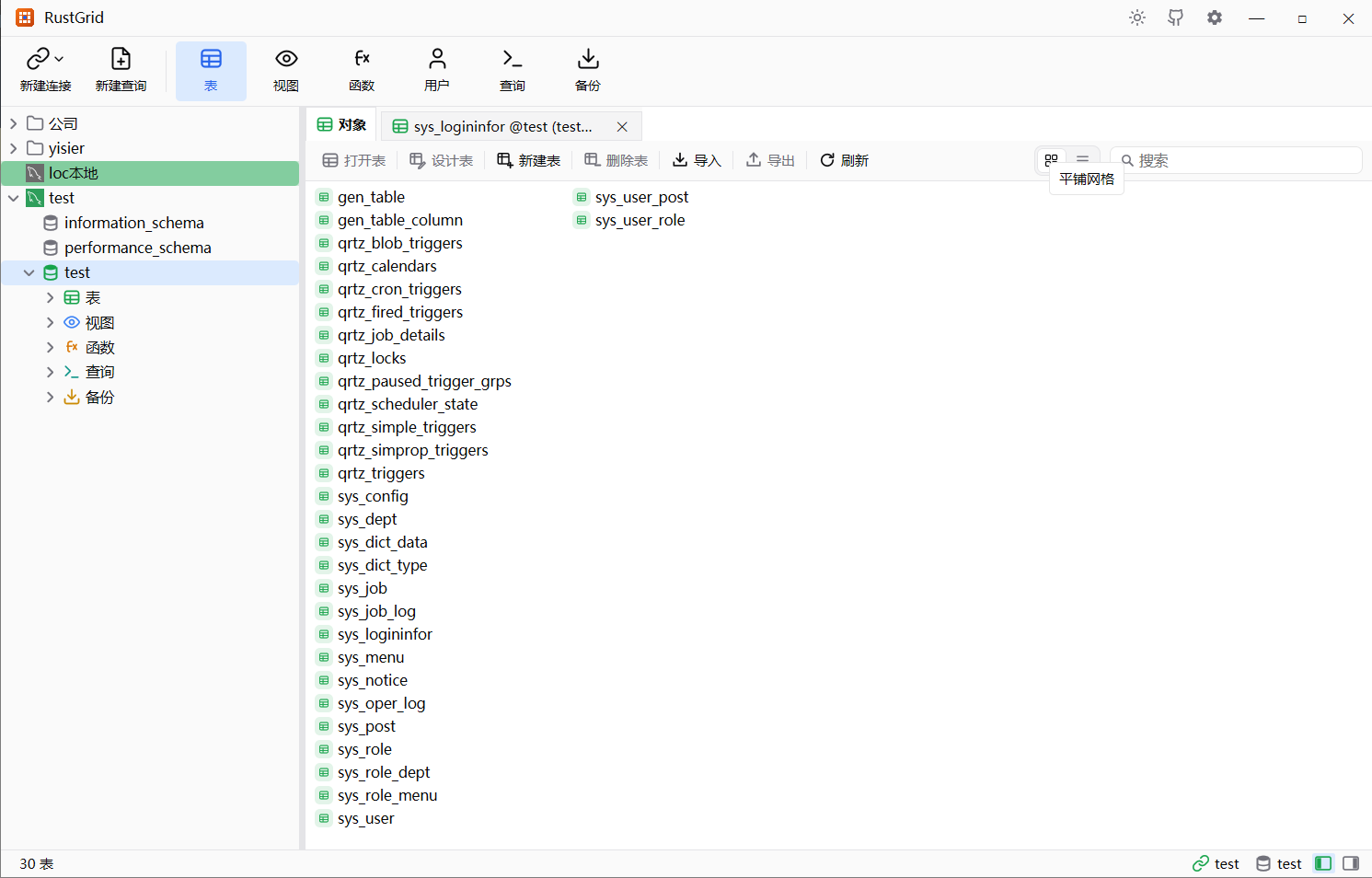Viewport: 1372px width, 878px height.
Task: Collapse the test database node
Action: (x=29, y=272)
